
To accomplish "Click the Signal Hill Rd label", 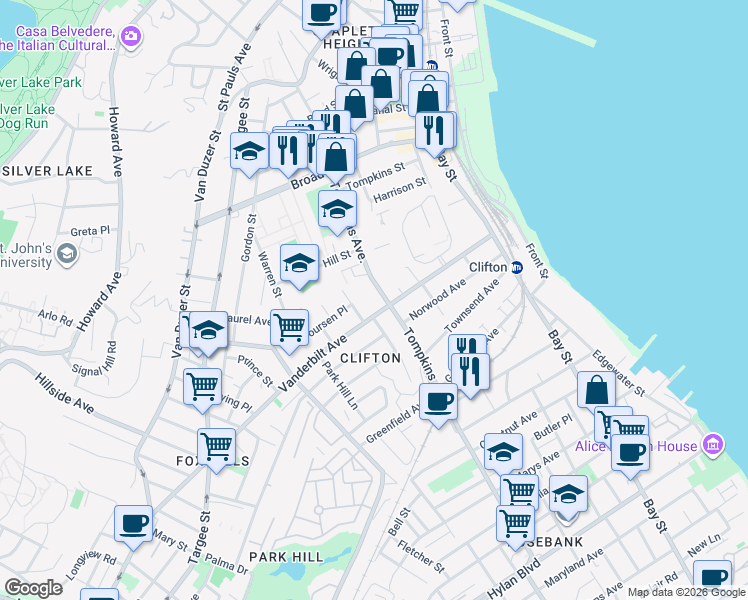I will coord(94,359).
